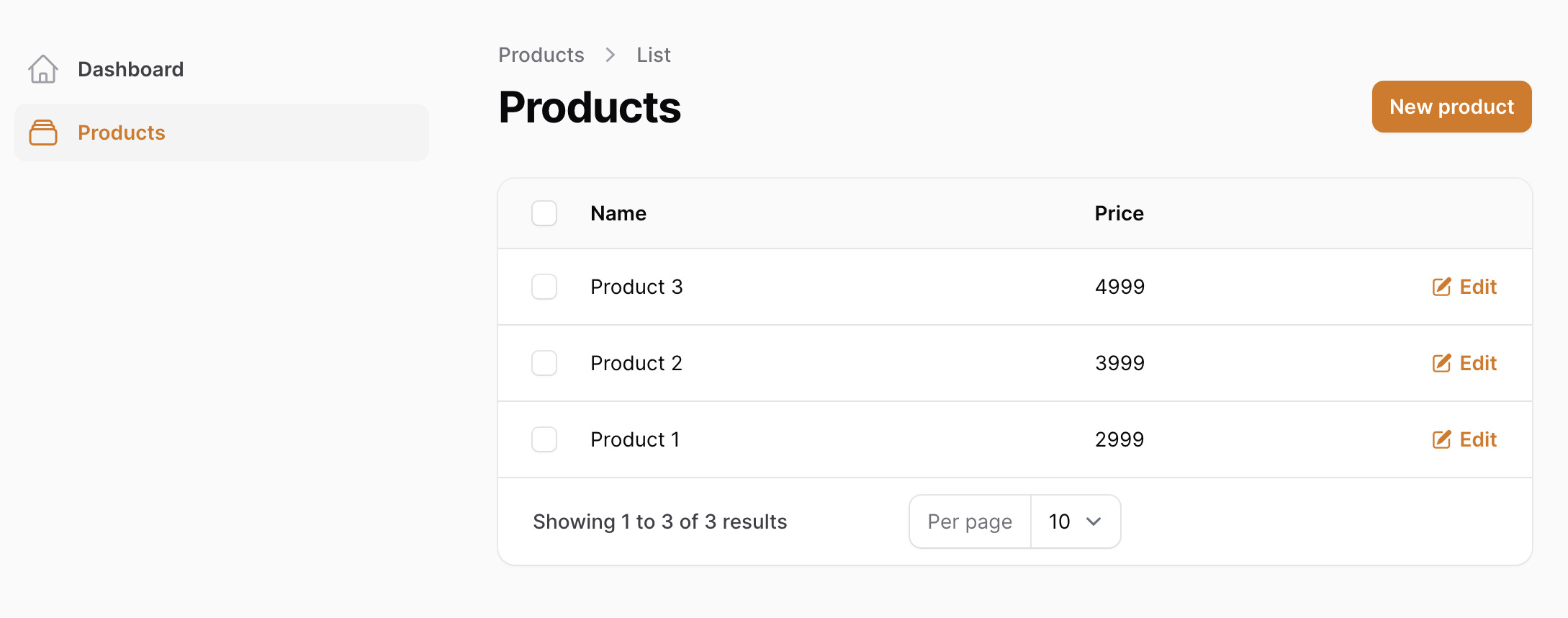This screenshot has width=1568, height=618.
Task: Open the Per page dropdown showing 10
Action: pos(1076,521)
